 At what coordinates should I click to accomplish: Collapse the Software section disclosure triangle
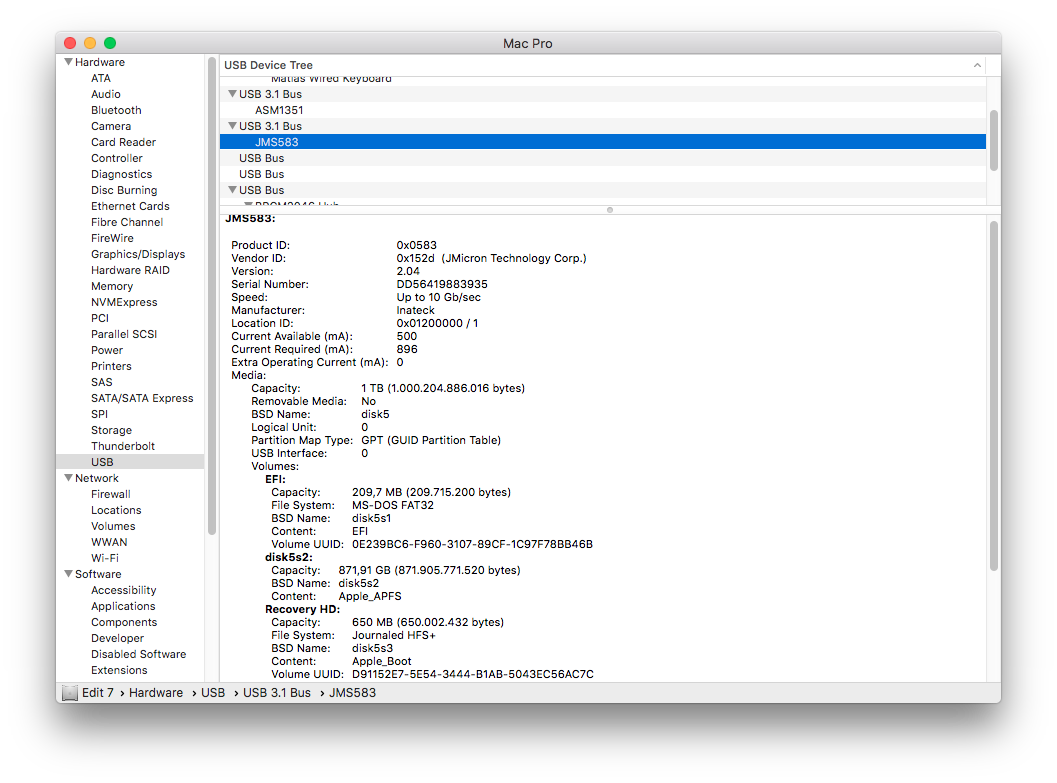pos(68,574)
